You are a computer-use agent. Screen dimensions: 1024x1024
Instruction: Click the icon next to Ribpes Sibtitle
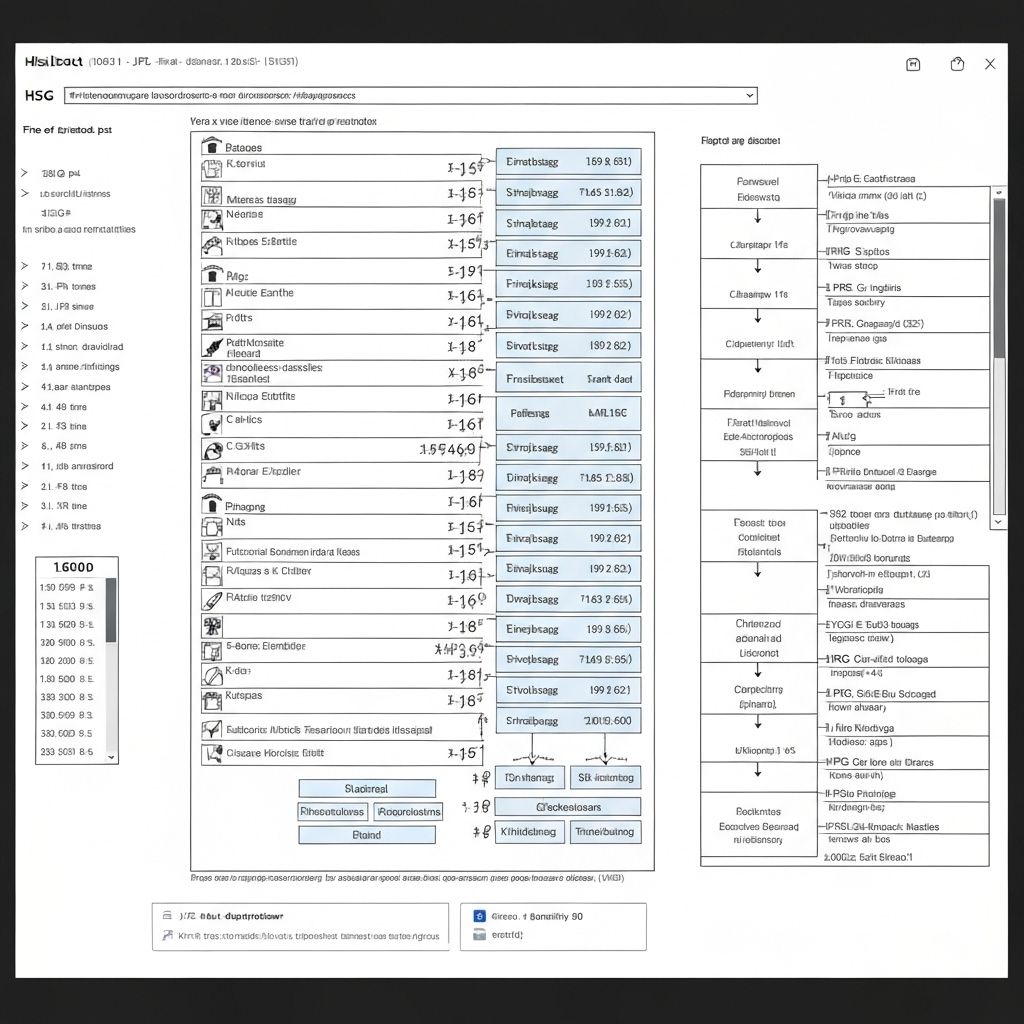coord(211,243)
